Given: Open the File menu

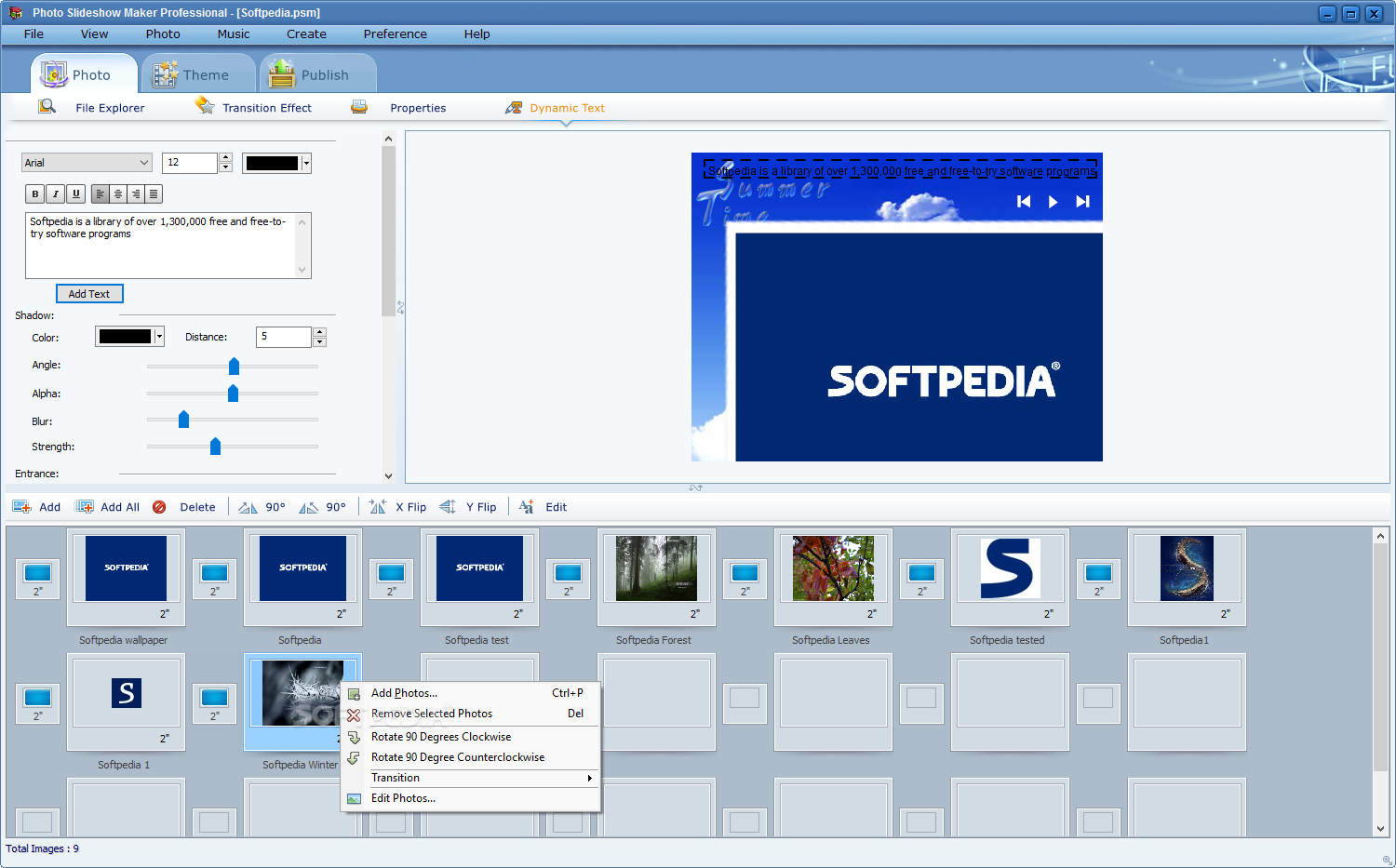Looking at the screenshot, I should (x=34, y=33).
